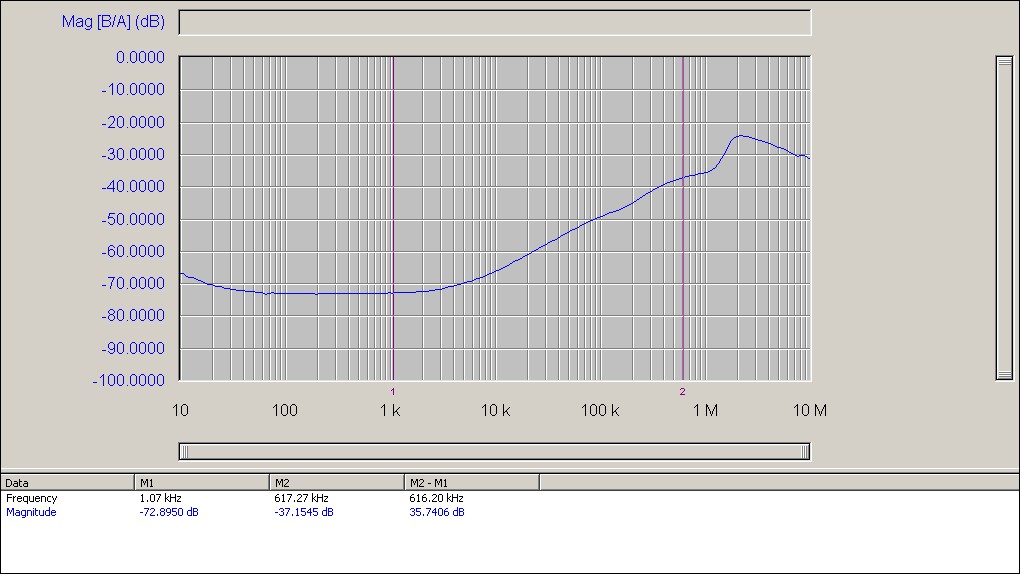The height and width of the screenshot is (574, 1020).
Task: Click the Mag [B/A] (dB) axis label
Action: (113, 21)
